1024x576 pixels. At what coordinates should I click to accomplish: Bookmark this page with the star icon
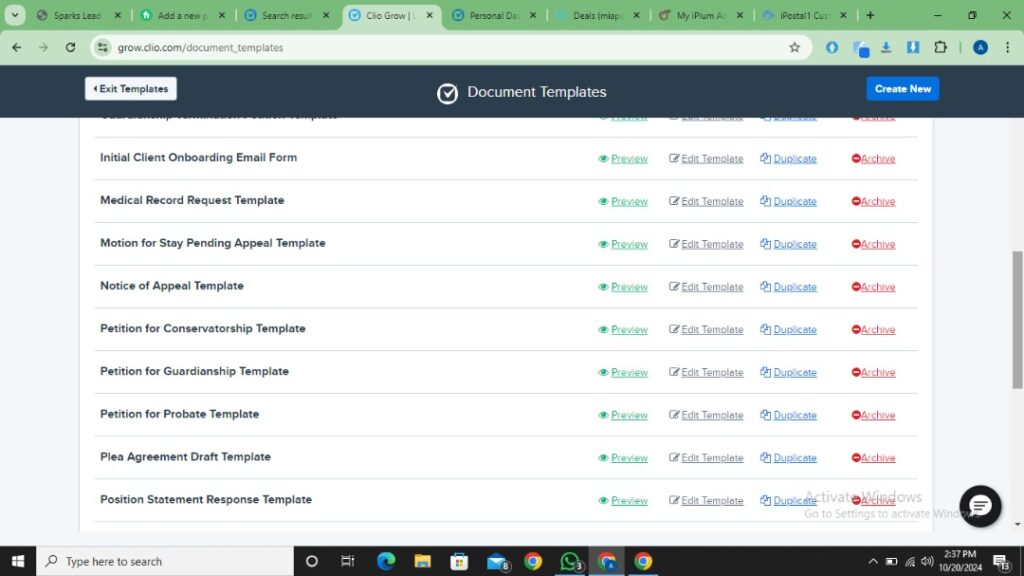[x=795, y=47]
